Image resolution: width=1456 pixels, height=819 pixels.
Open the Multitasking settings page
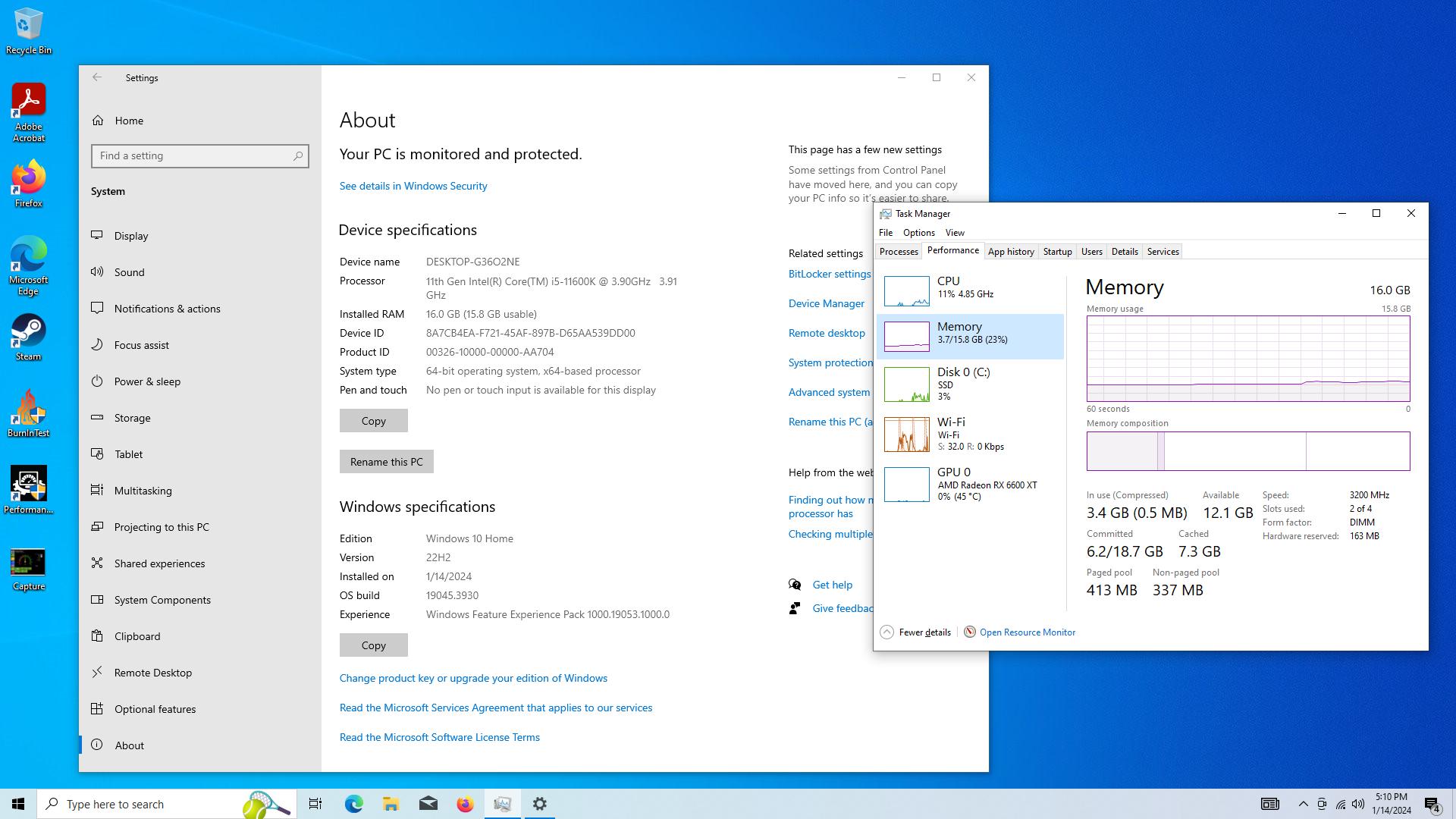[x=200, y=491]
